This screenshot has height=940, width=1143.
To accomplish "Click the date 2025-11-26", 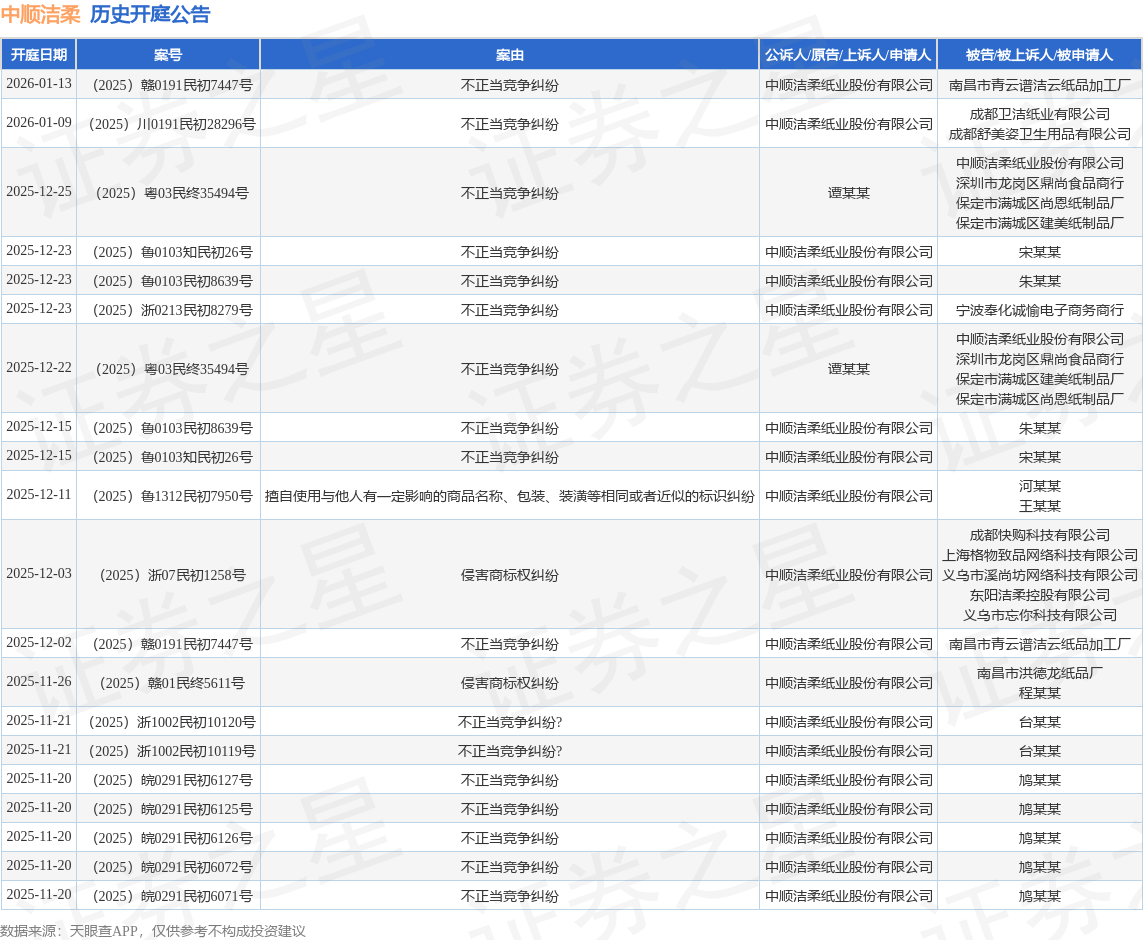I will tap(39, 682).
